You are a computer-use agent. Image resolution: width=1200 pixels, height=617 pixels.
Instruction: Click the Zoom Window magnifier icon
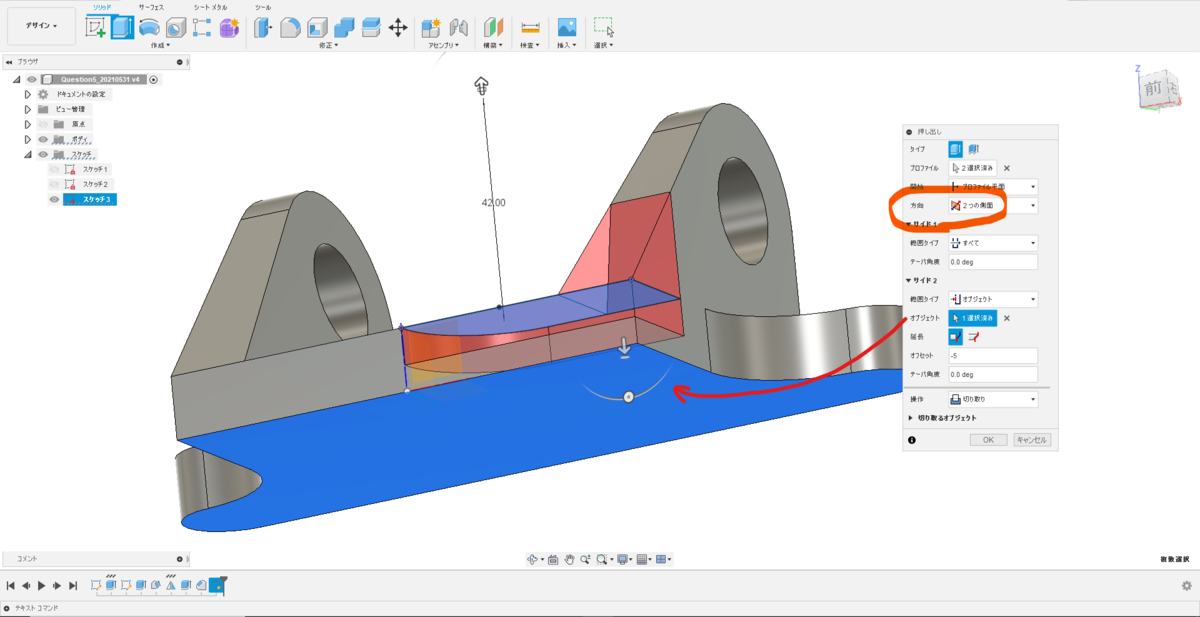603,559
